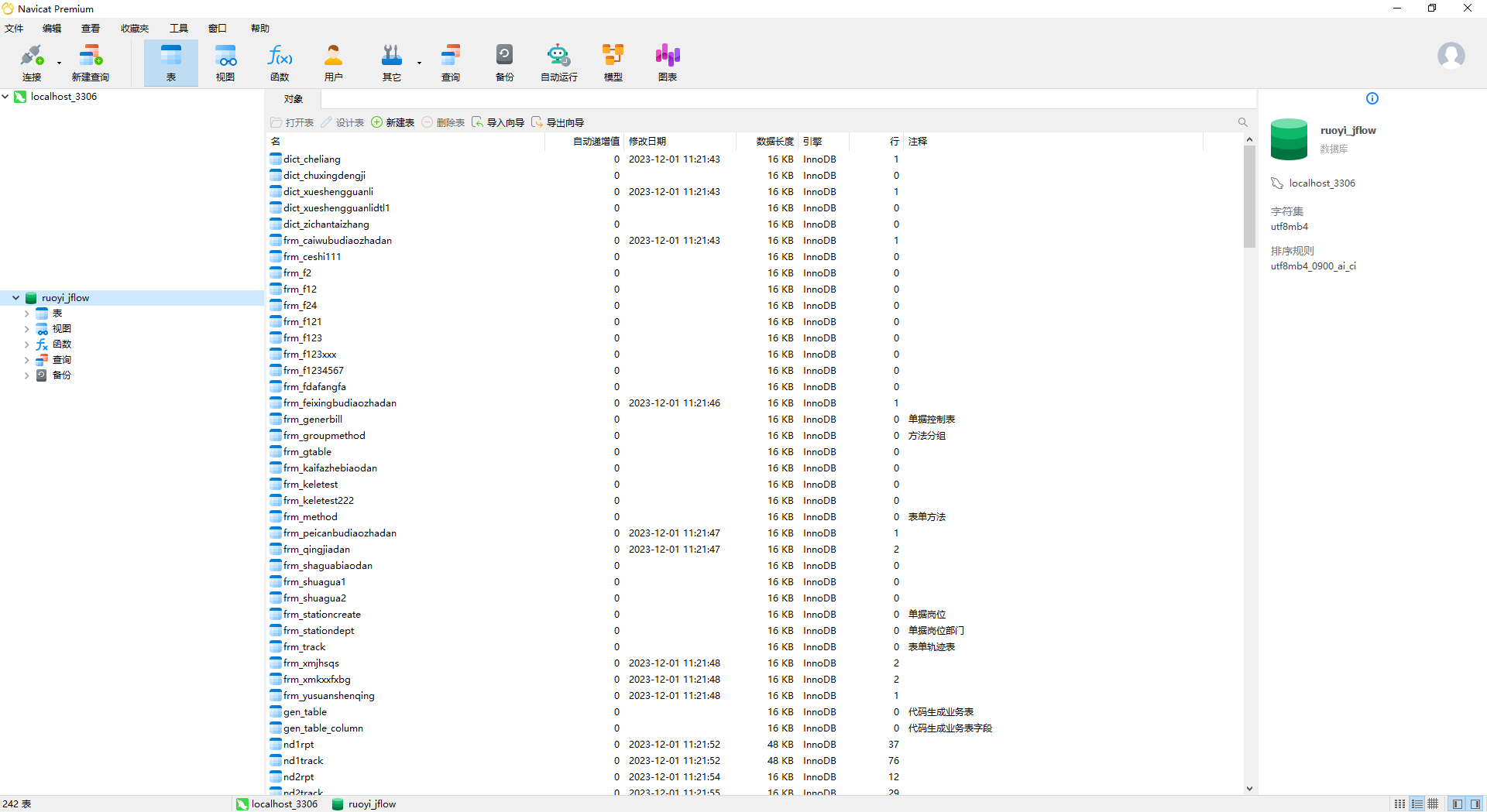Click the 函数 f(x) toolbar icon
Viewport: 1487px width, 812px height.
(280, 62)
